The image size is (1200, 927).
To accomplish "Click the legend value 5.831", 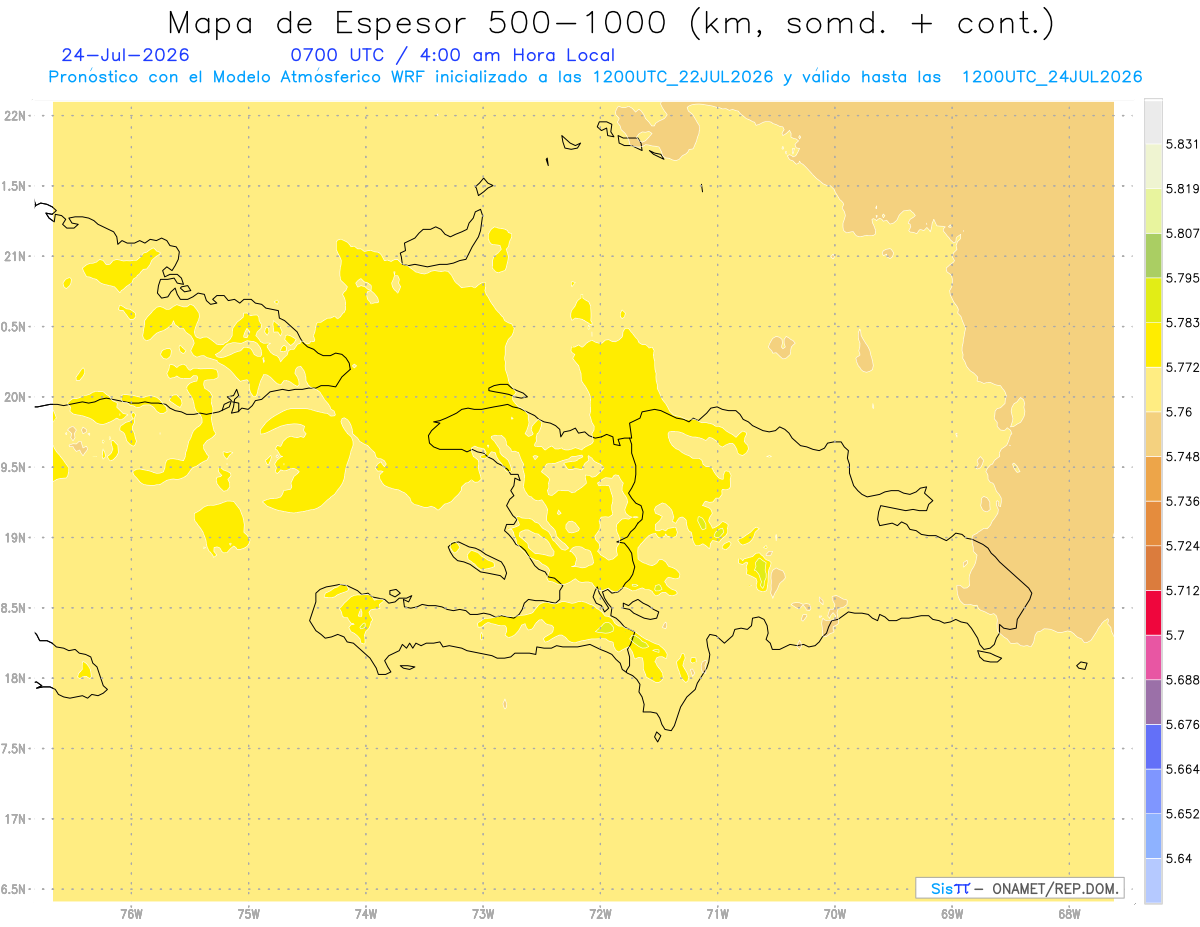I will 1182,144.
